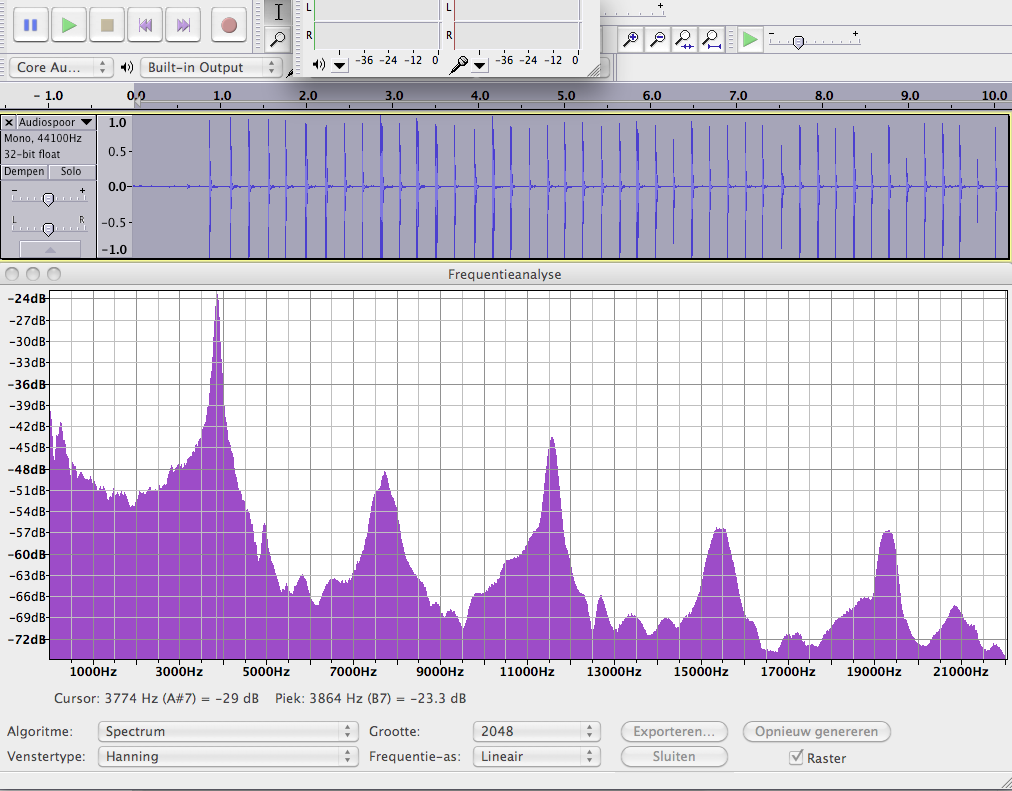The height and width of the screenshot is (791, 1012).
Task: Open the Venstertype dropdown showing Hanning
Action: pos(227,757)
